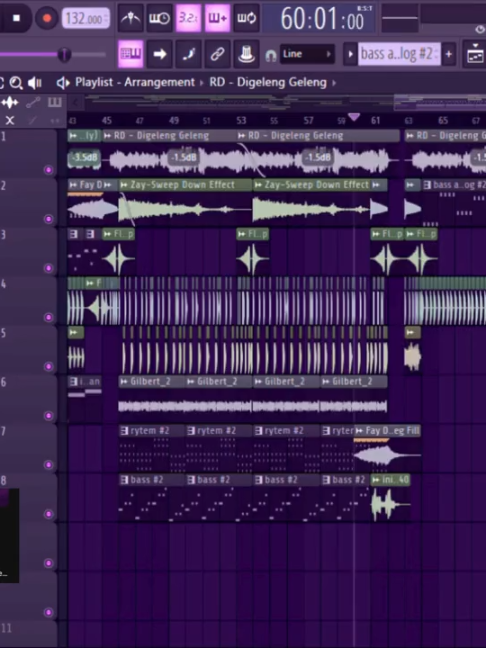The height and width of the screenshot is (648, 486).
Task: Toggle the 3.2.1 countdown before recording
Action: (x=188, y=18)
